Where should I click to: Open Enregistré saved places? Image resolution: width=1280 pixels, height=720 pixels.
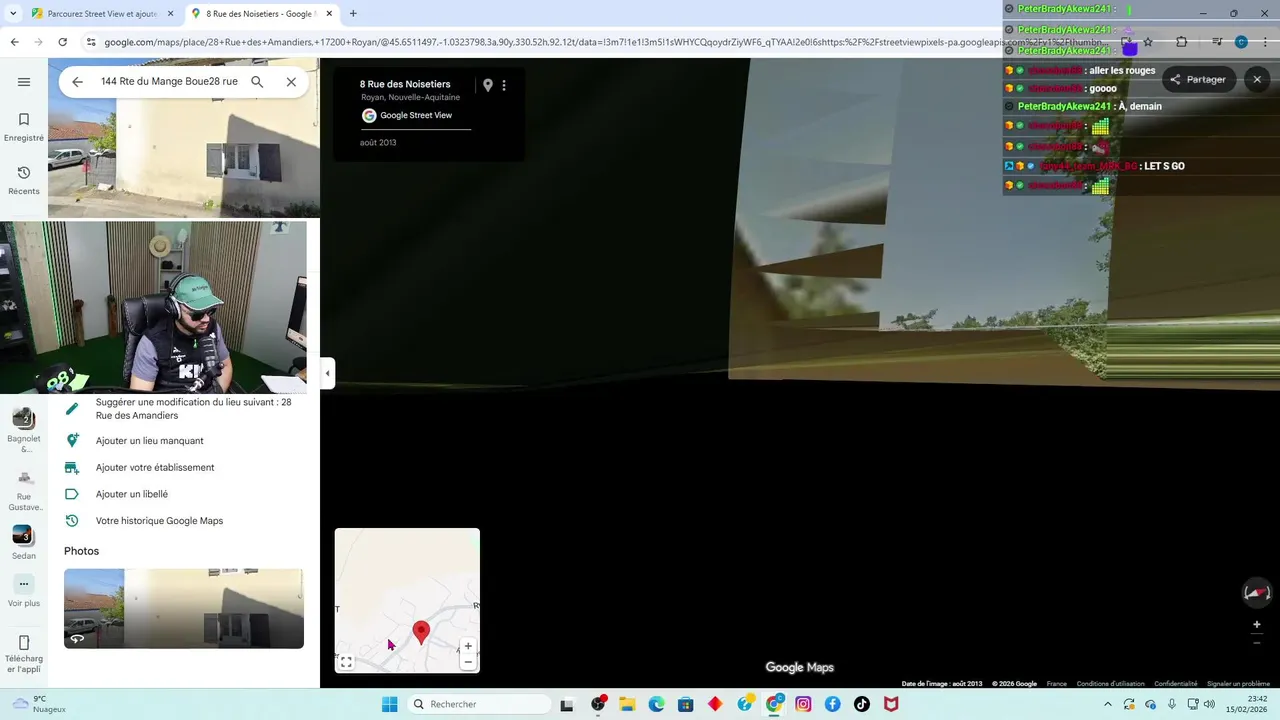(x=24, y=127)
